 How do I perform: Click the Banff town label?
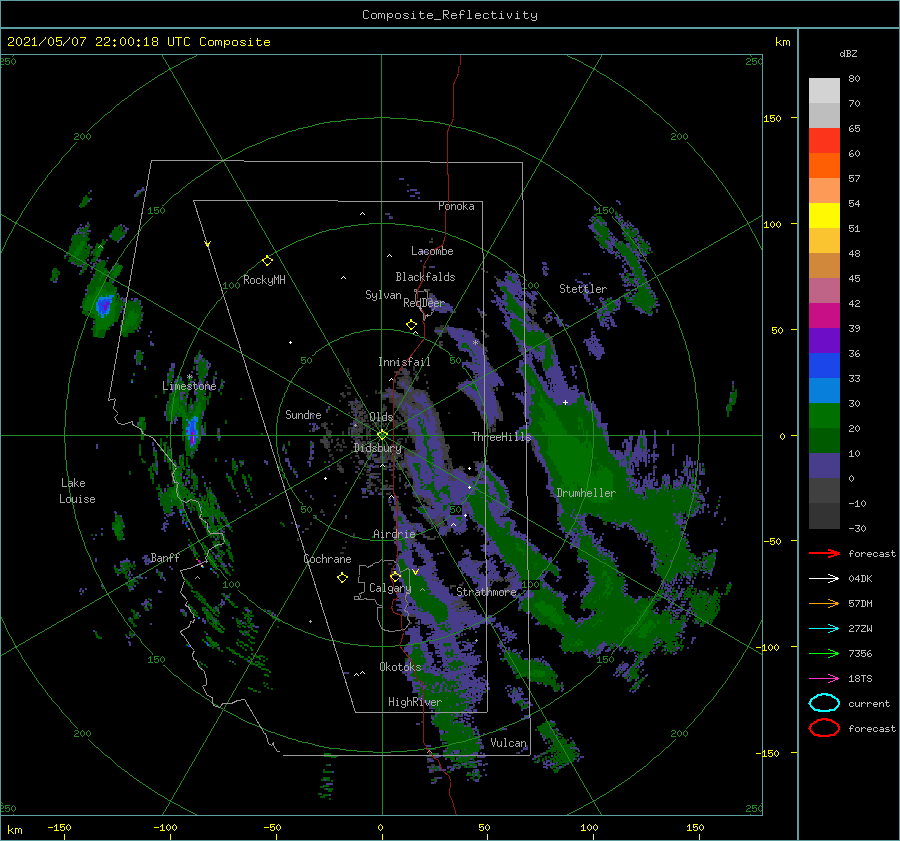pos(165,558)
